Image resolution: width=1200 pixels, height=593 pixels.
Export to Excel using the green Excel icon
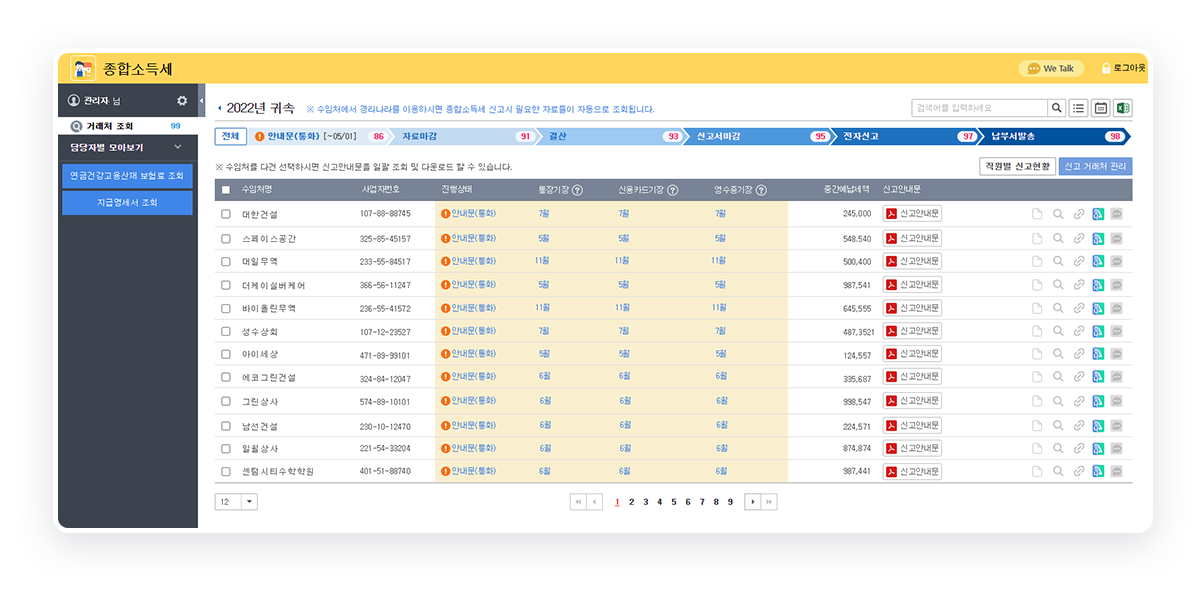click(1123, 108)
